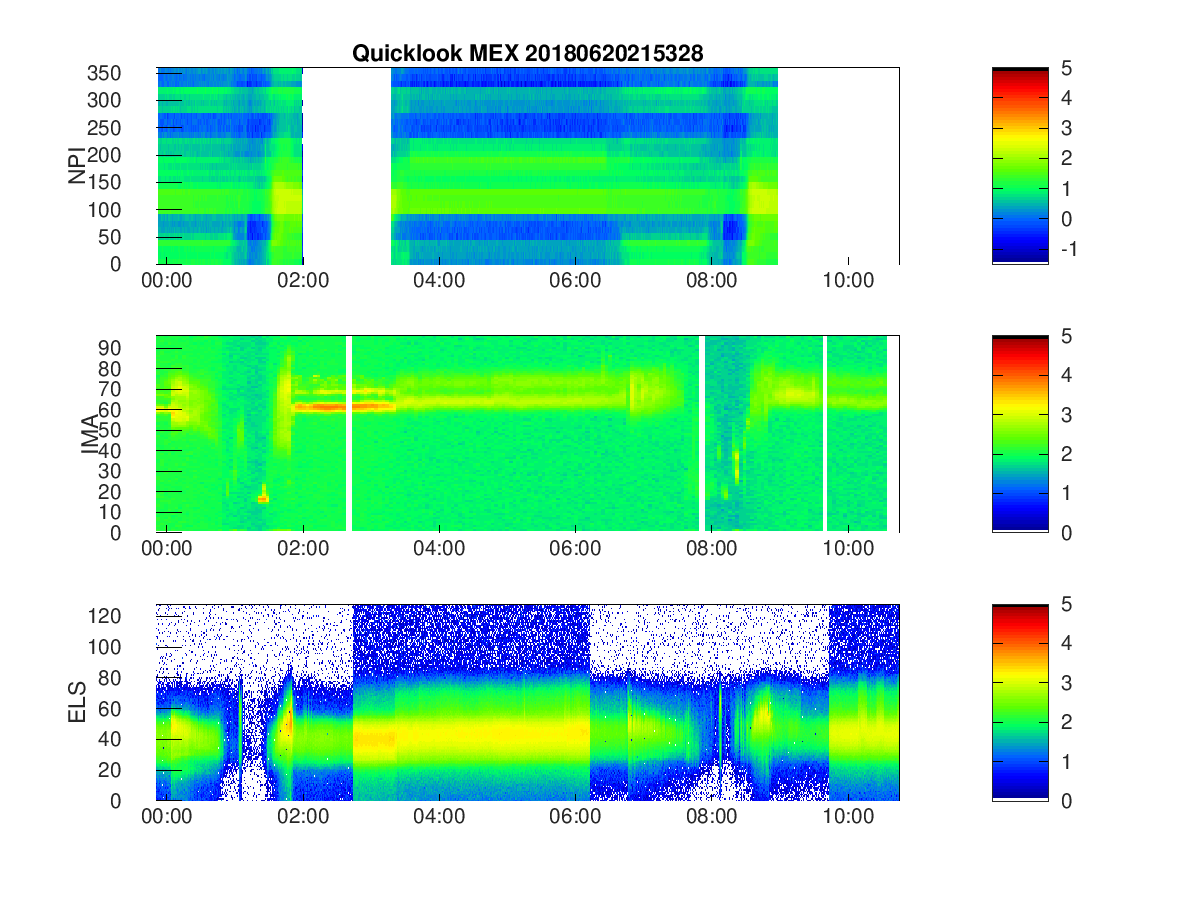This screenshot has height=900, width=1200.
Task: Click "04:00" time label under IMA plot
Action: (439, 549)
